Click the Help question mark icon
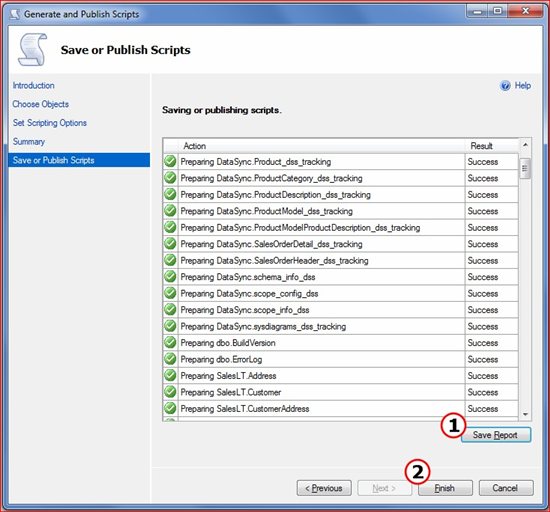550x512 pixels. tap(505, 86)
